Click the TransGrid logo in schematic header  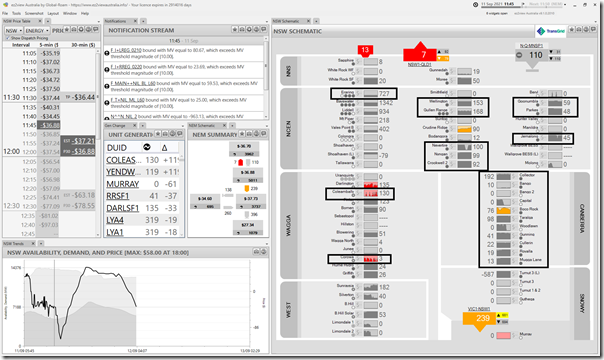click(x=551, y=31)
